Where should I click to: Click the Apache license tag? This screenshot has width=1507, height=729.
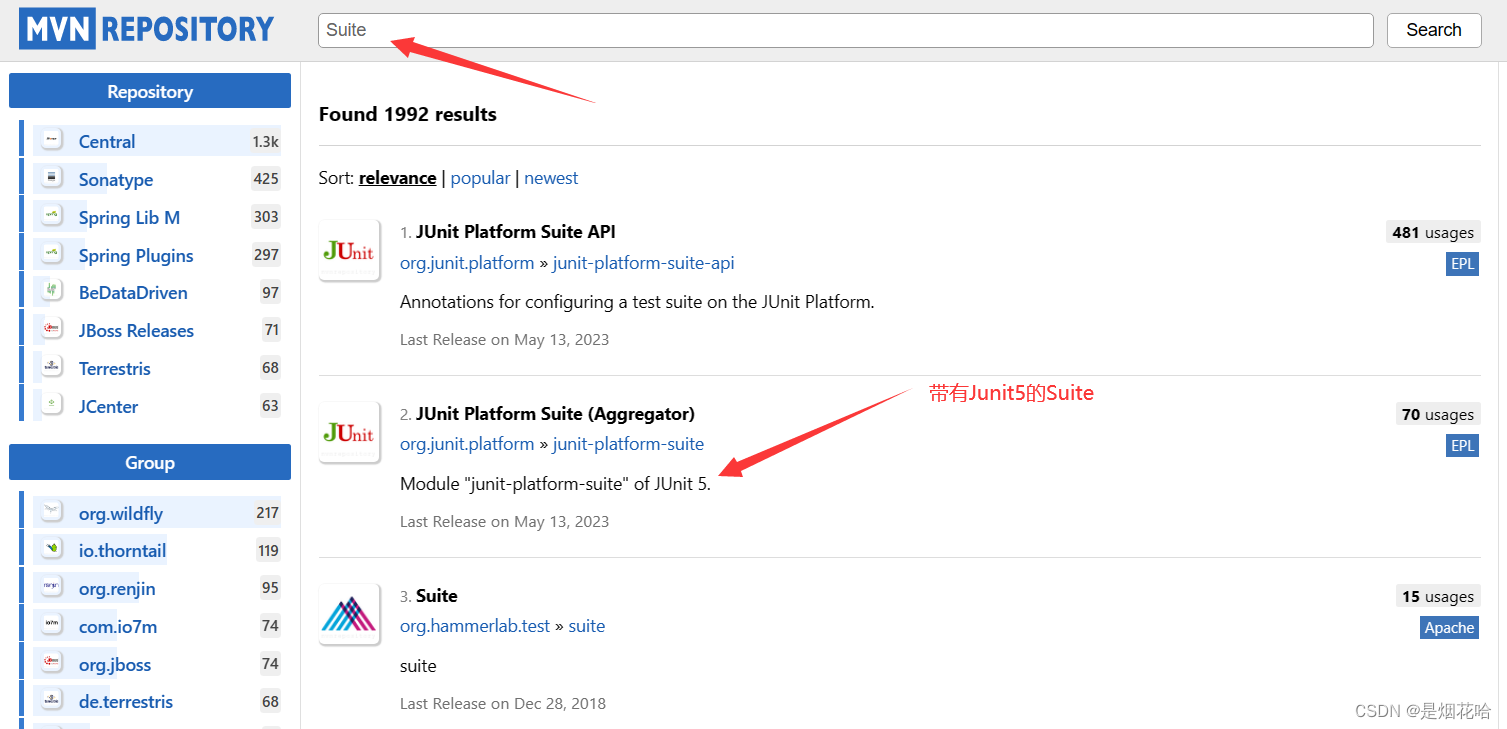pos(1449,628)
